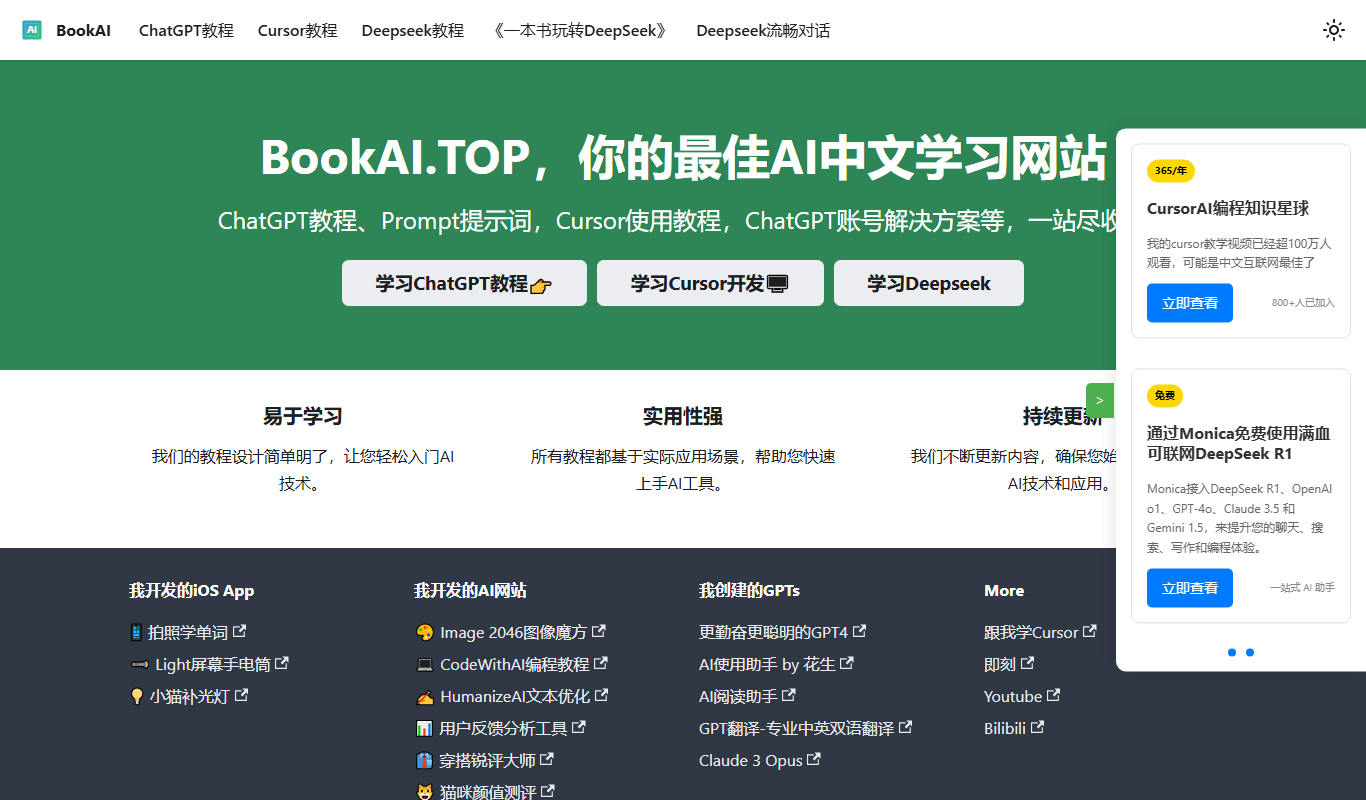Open AI阅读助手 link
The width and height of the screenshot is (1366, 800).
[748, 696]
